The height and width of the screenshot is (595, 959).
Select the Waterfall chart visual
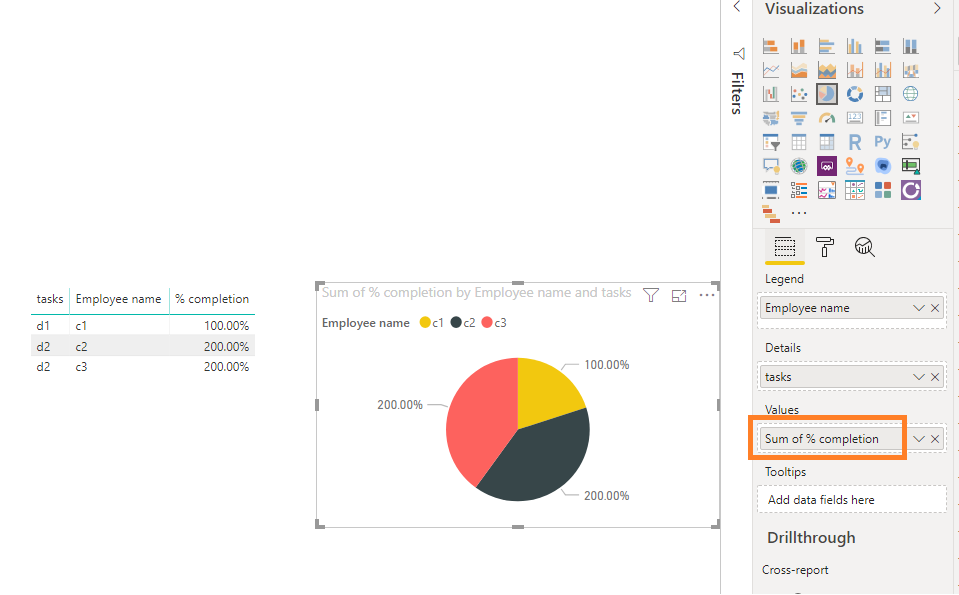[771, 94]
